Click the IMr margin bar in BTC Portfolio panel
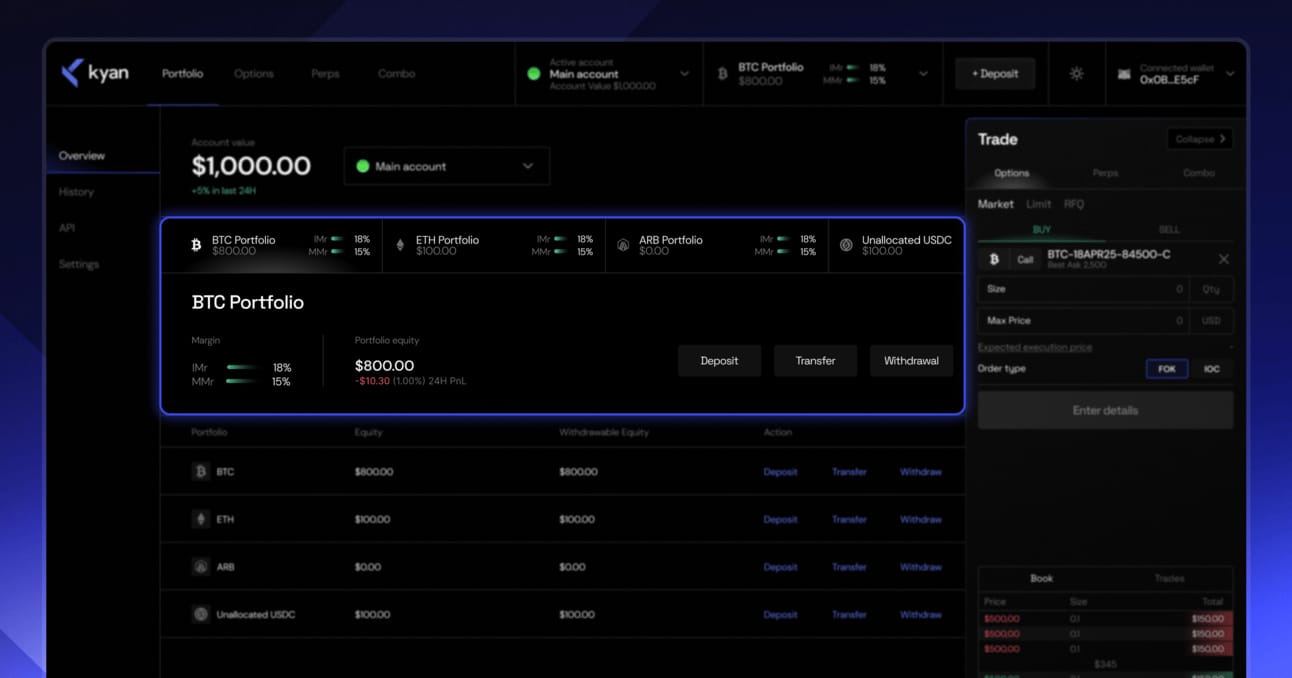Screen dimensions: 1292x678 click(241, 368)
